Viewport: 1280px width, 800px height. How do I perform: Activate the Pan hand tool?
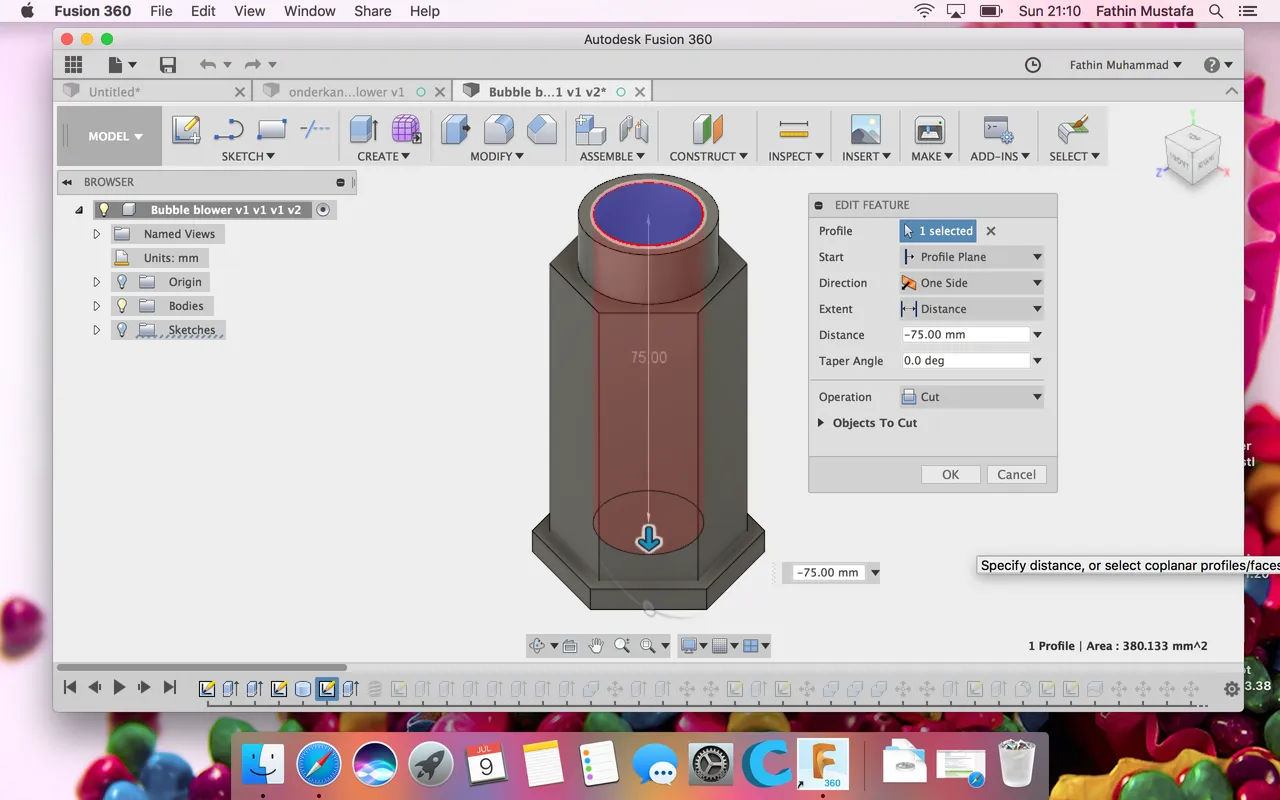click(596, 646)
